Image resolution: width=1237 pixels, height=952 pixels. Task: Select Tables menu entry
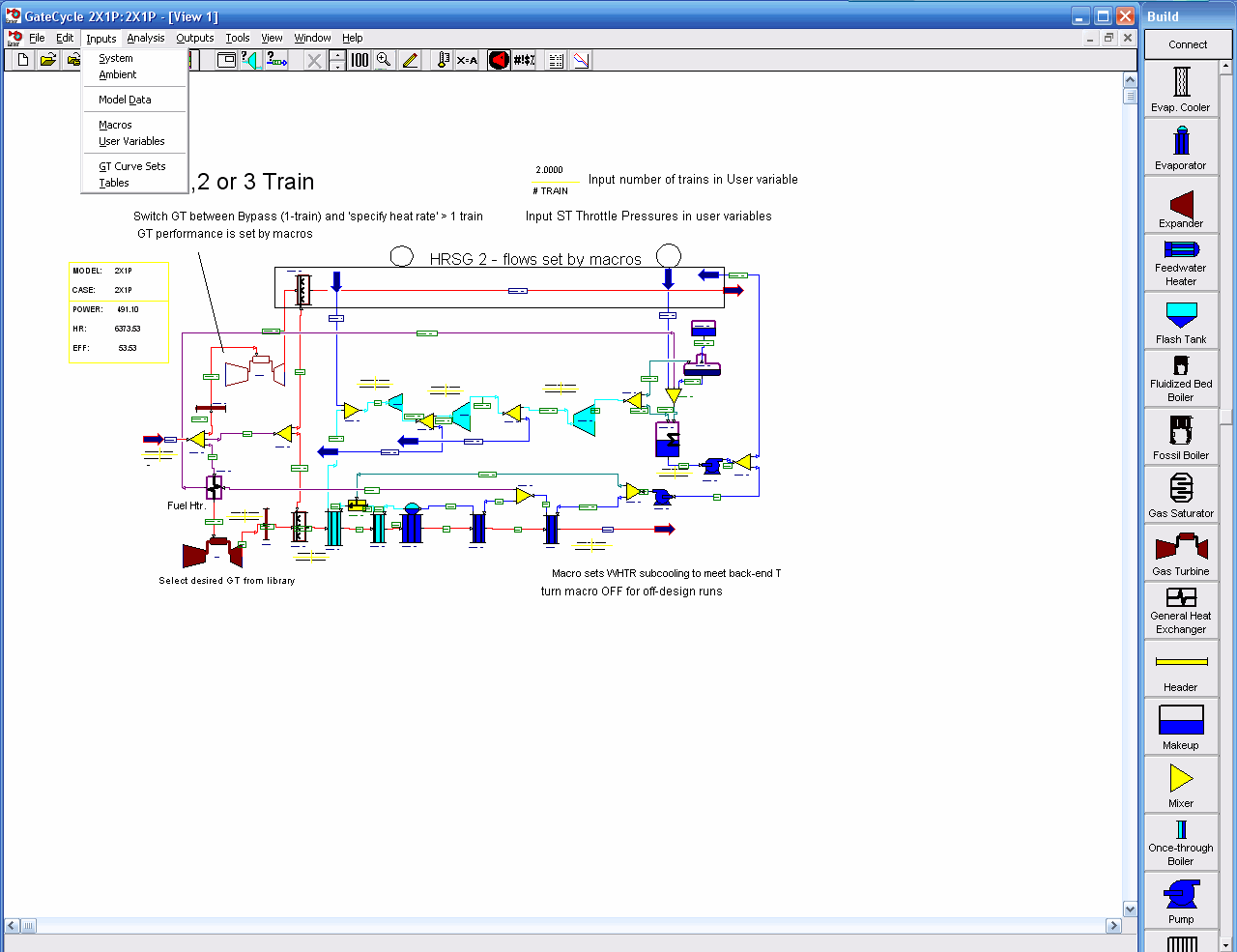[x=134, y=183]
